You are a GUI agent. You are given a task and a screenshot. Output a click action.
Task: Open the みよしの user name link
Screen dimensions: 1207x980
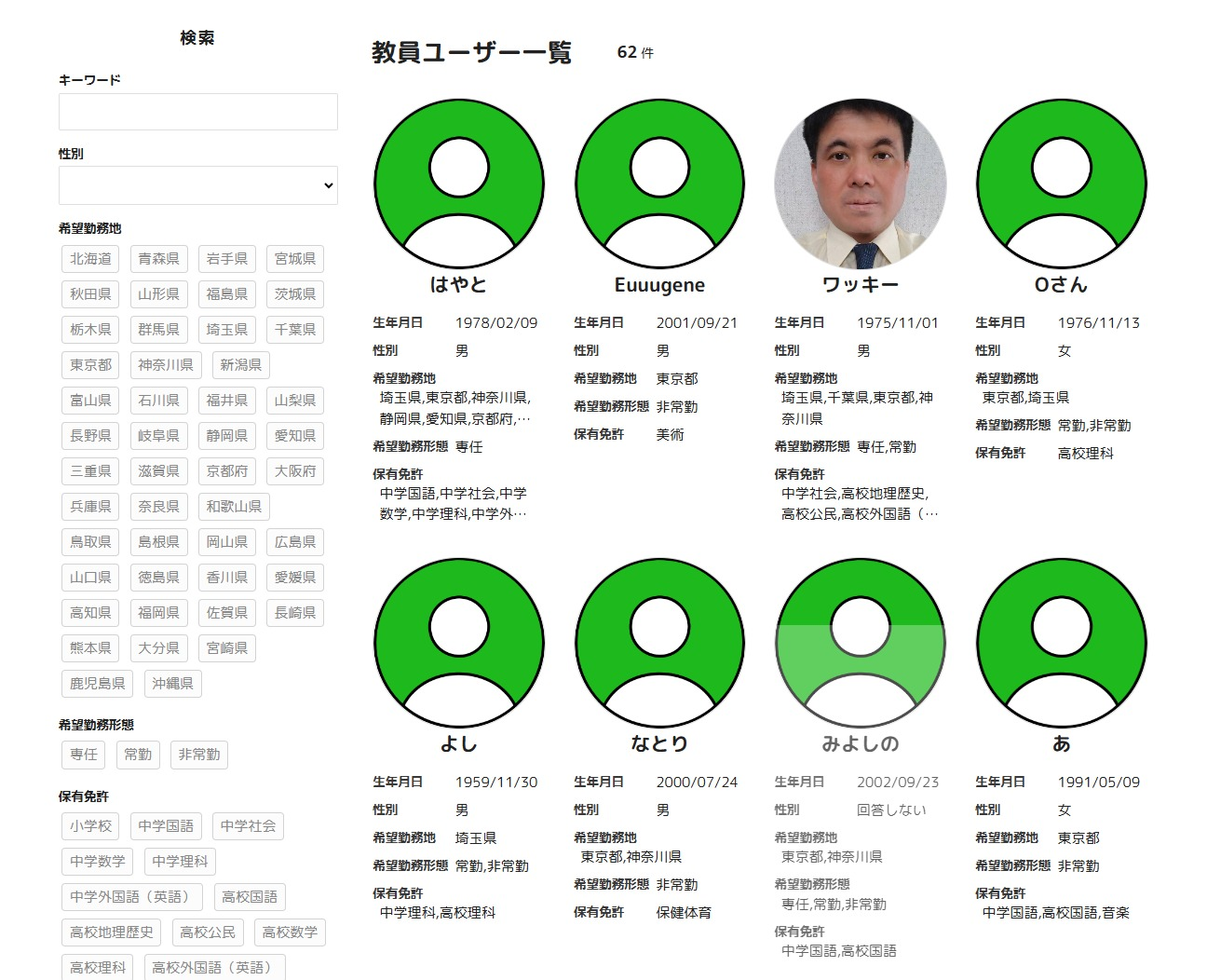click(861, 744)
